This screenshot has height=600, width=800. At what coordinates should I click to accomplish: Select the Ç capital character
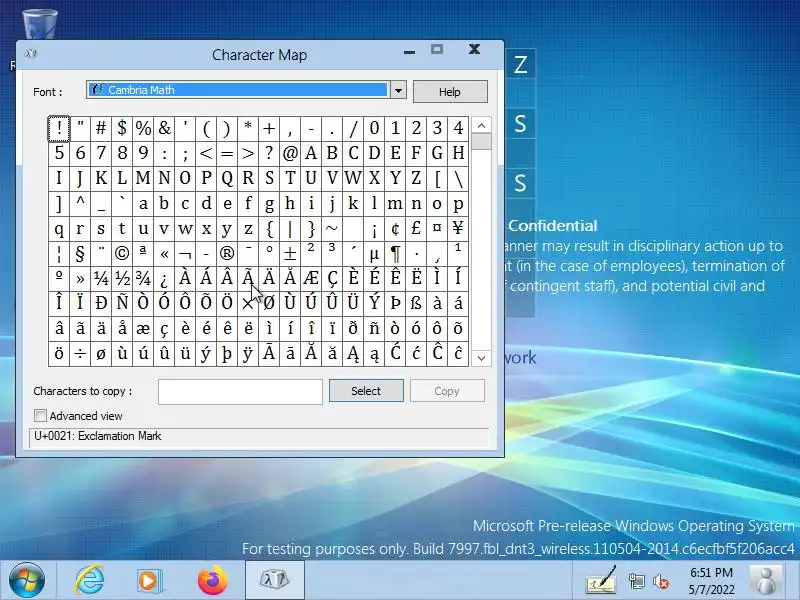[332, 279]
